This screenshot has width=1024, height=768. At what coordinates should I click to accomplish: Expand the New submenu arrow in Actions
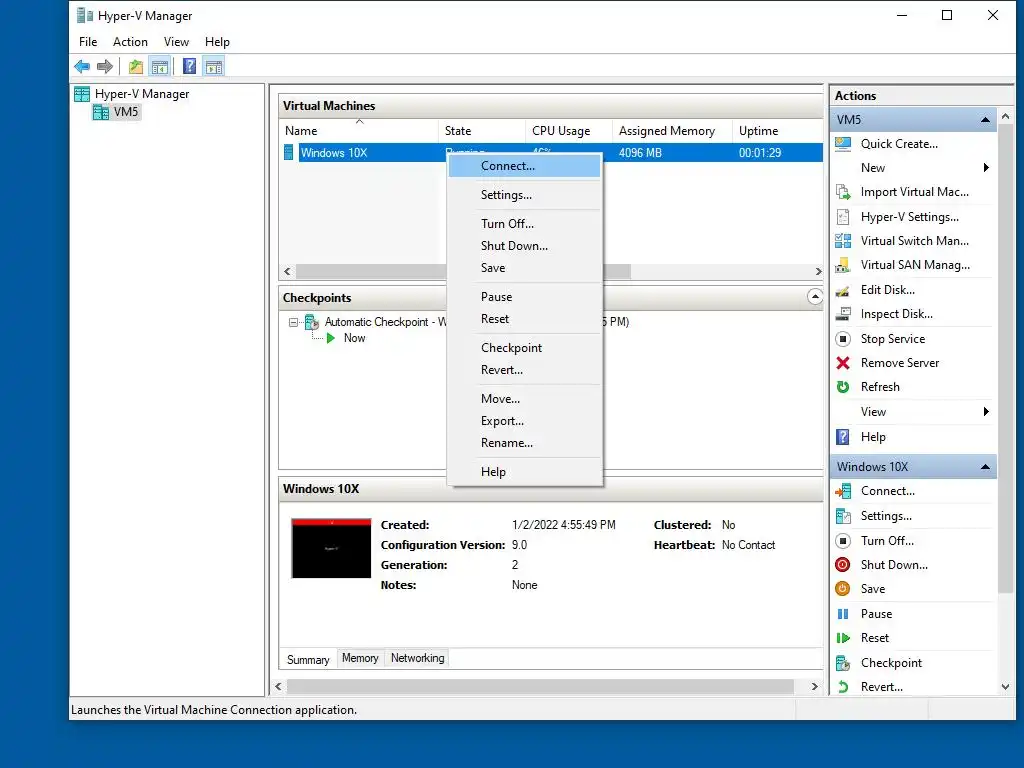986,168
